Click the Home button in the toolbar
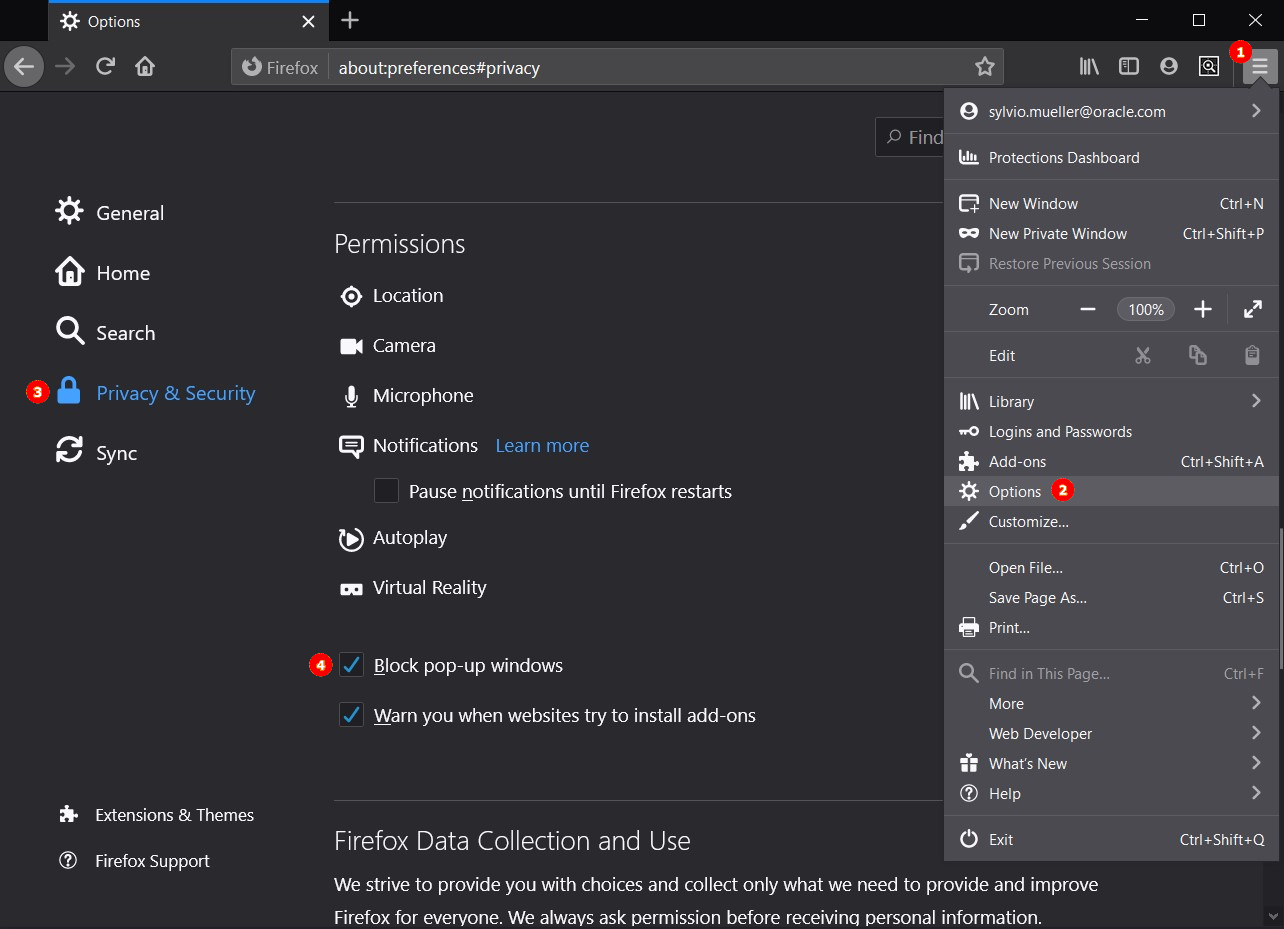This screenshot has width=1284, height=929. (145, 67)
